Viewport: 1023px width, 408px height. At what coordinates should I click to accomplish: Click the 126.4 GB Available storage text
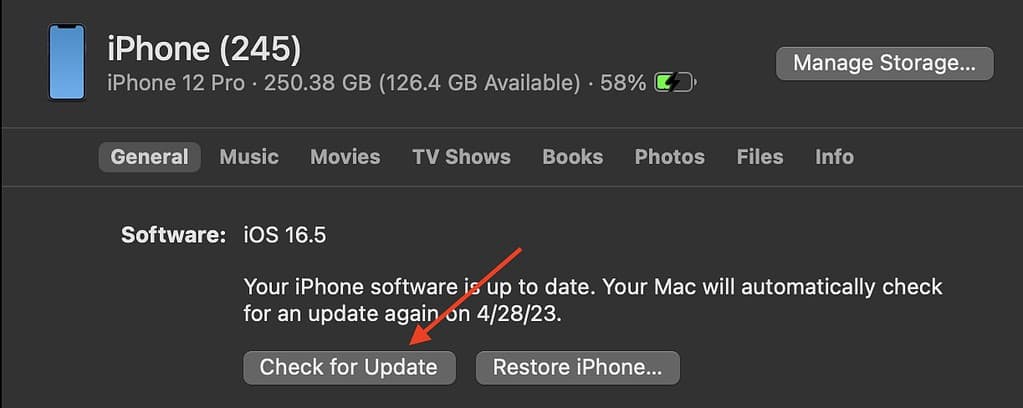pos(479,83)
